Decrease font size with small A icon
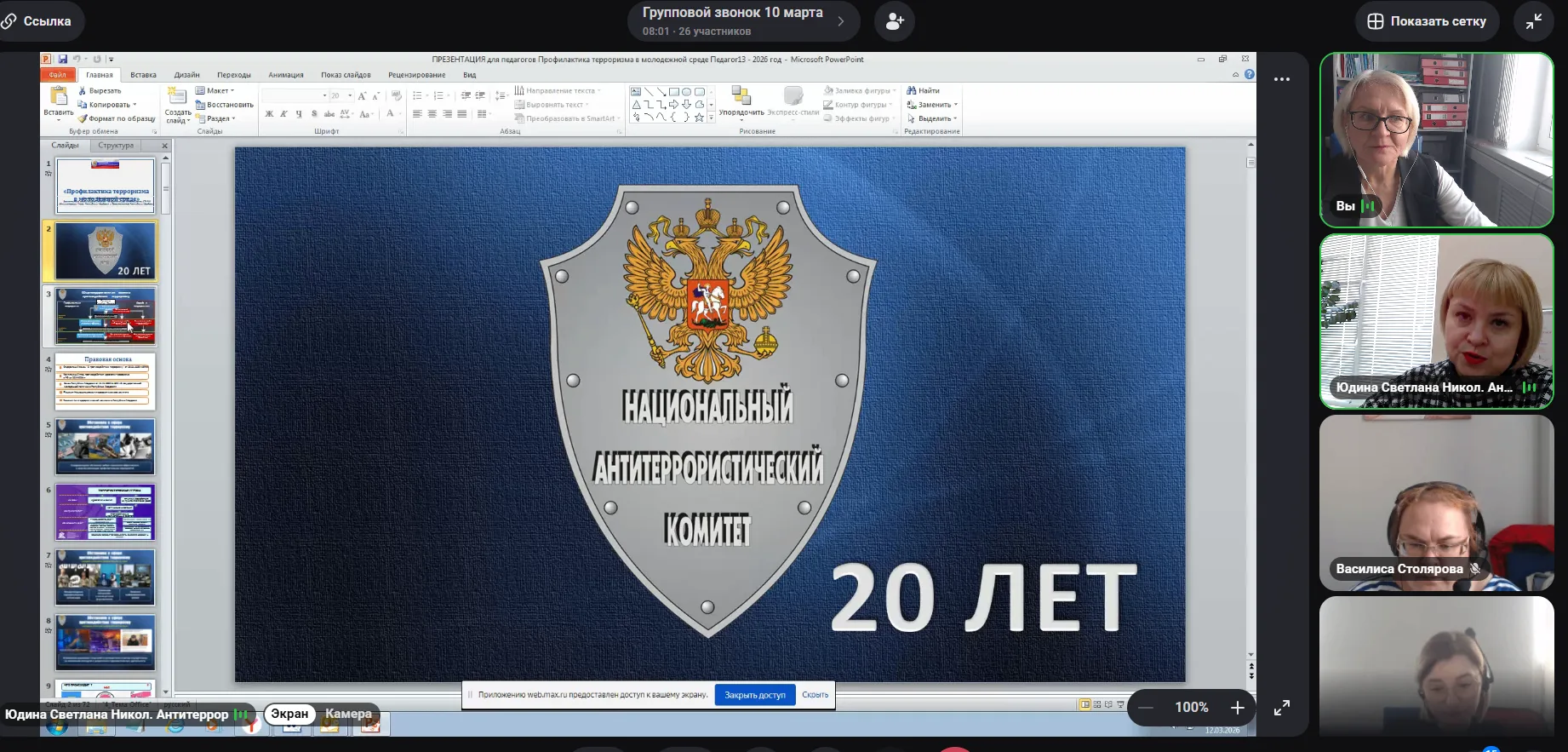The height and width of the screenshot is (752, 1568). click(x=375, y=95)
